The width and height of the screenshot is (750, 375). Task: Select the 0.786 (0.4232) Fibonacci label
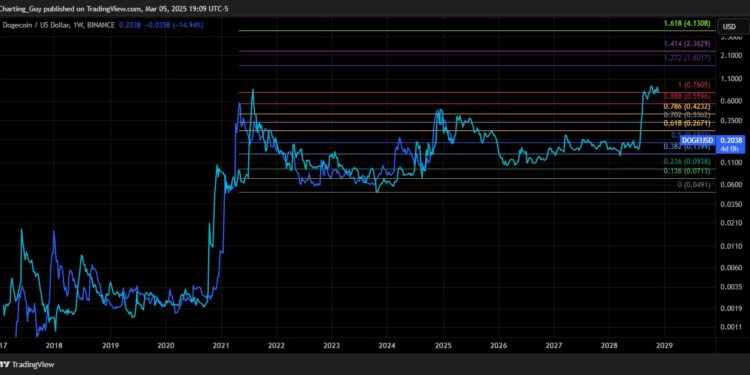click(687, 107)
